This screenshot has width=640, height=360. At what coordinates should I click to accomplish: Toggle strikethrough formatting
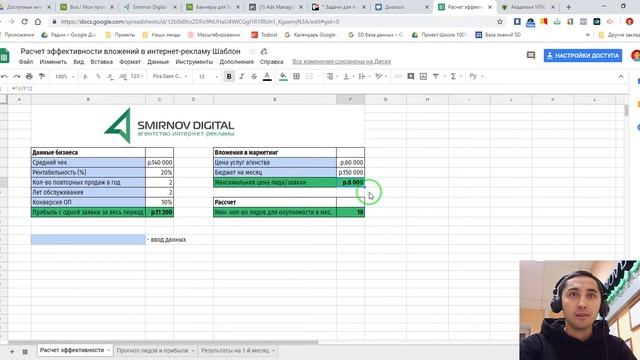pos(254,76)
